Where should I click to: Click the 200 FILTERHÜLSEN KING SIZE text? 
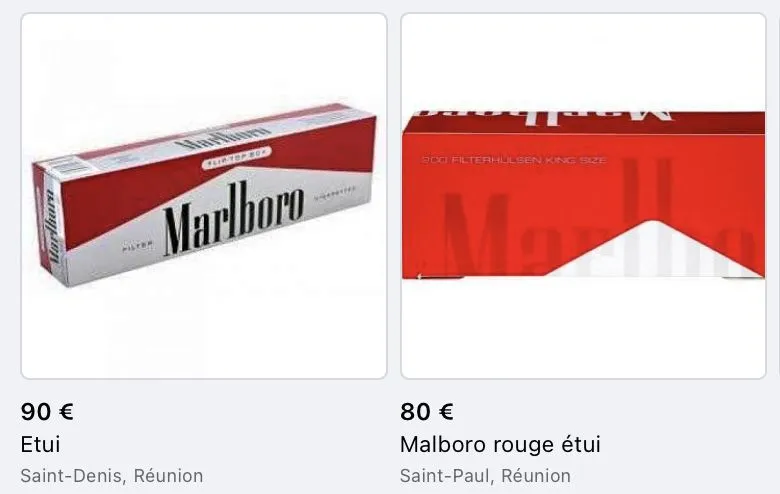(514, 160)
